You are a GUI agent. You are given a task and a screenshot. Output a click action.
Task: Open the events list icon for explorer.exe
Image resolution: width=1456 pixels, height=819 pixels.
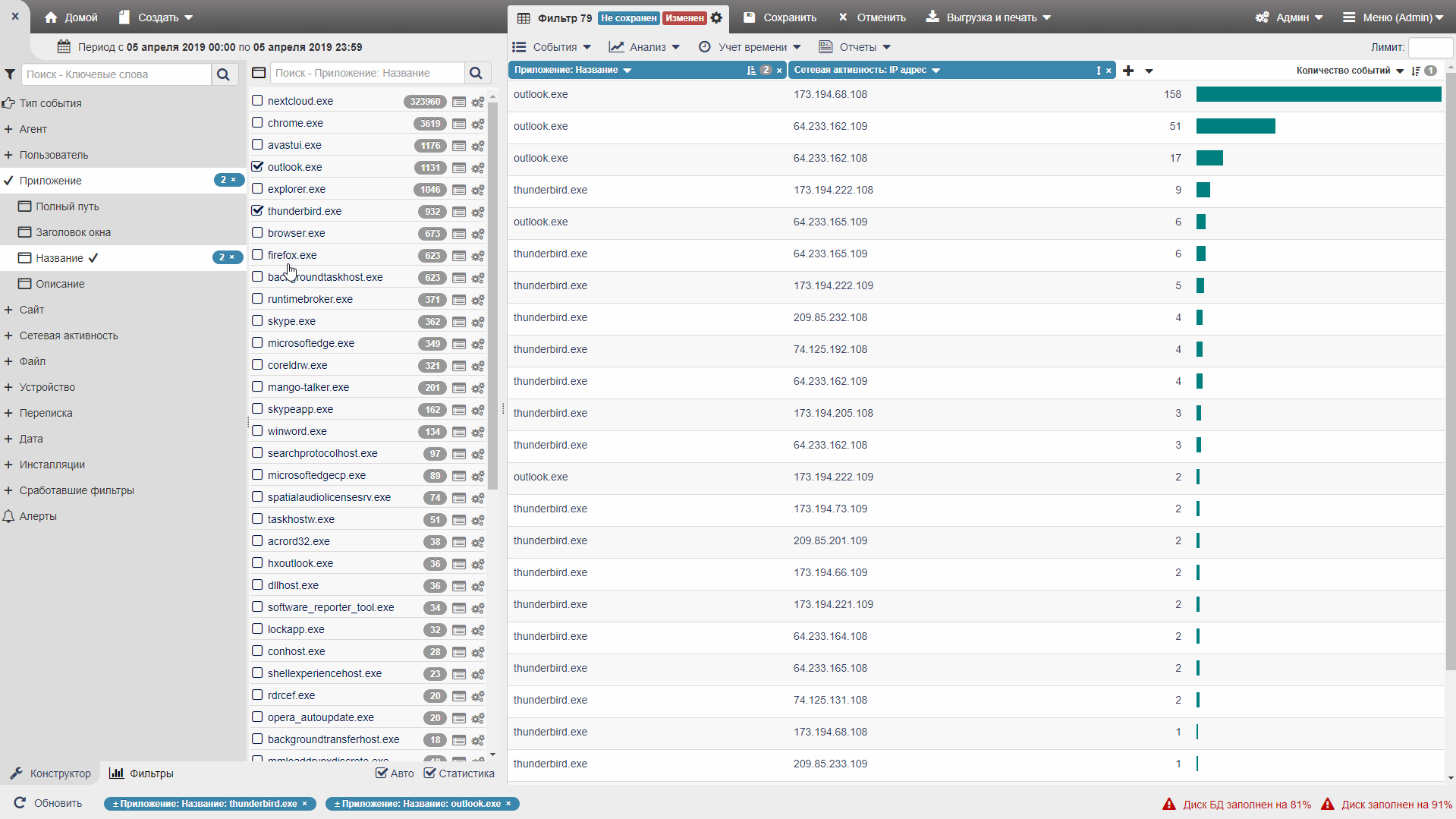(x=459, y=190)
